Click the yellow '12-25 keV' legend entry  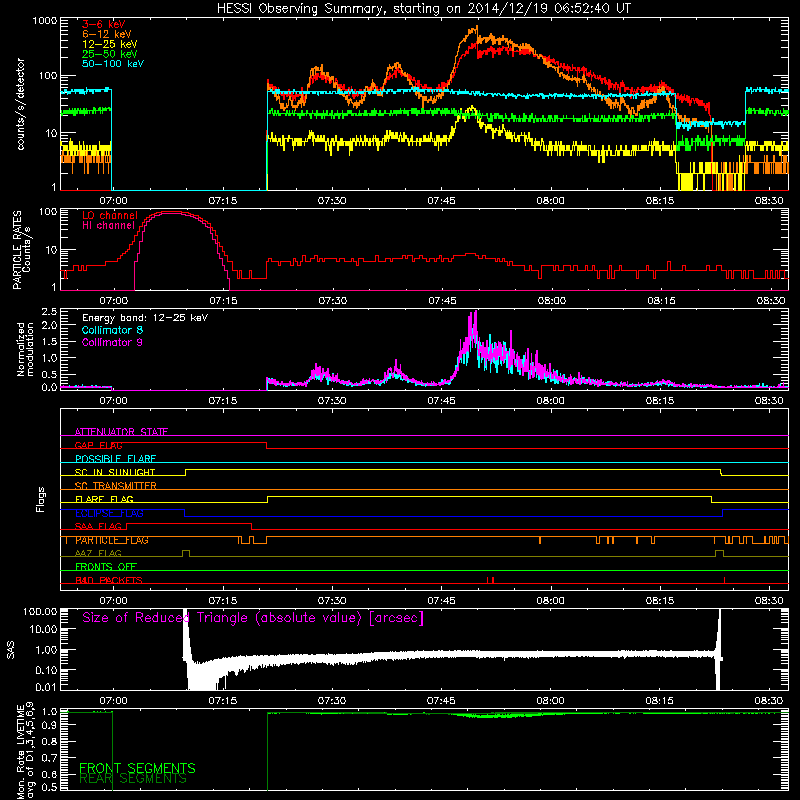click(110, 44)
